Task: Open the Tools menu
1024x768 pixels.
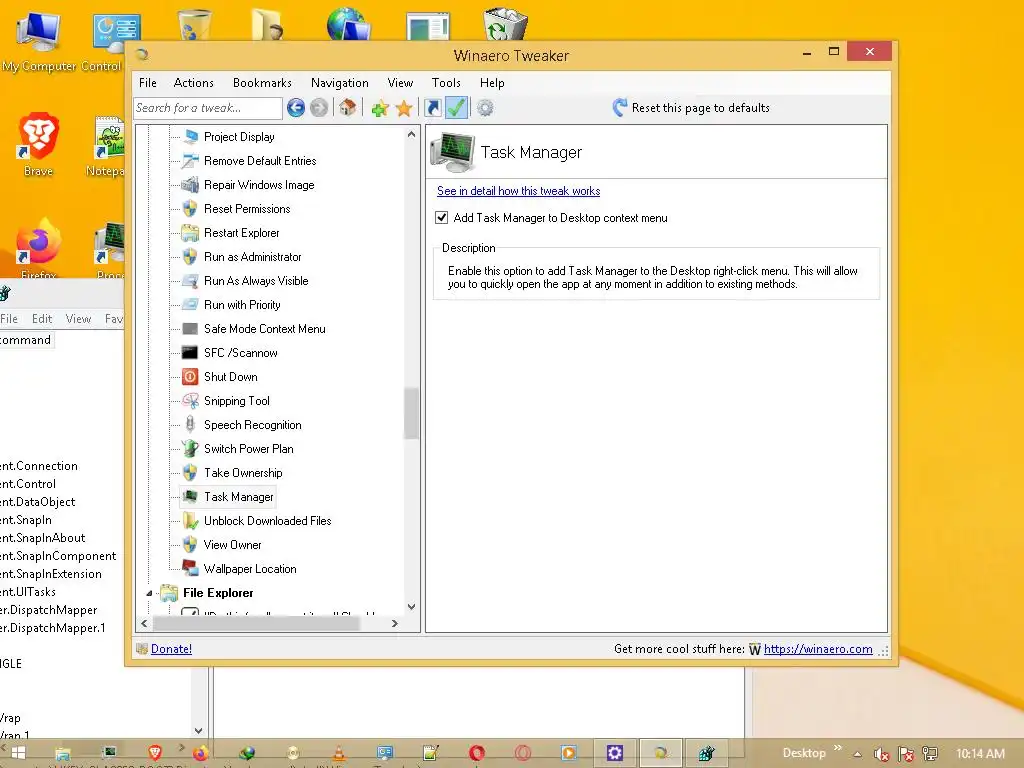Action: [x=446, y=83]
